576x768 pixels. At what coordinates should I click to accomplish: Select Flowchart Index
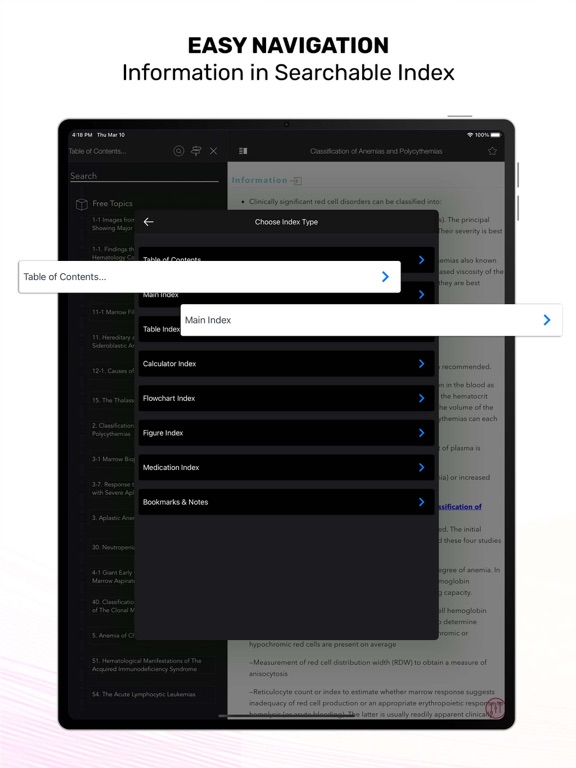pos(287,398)
